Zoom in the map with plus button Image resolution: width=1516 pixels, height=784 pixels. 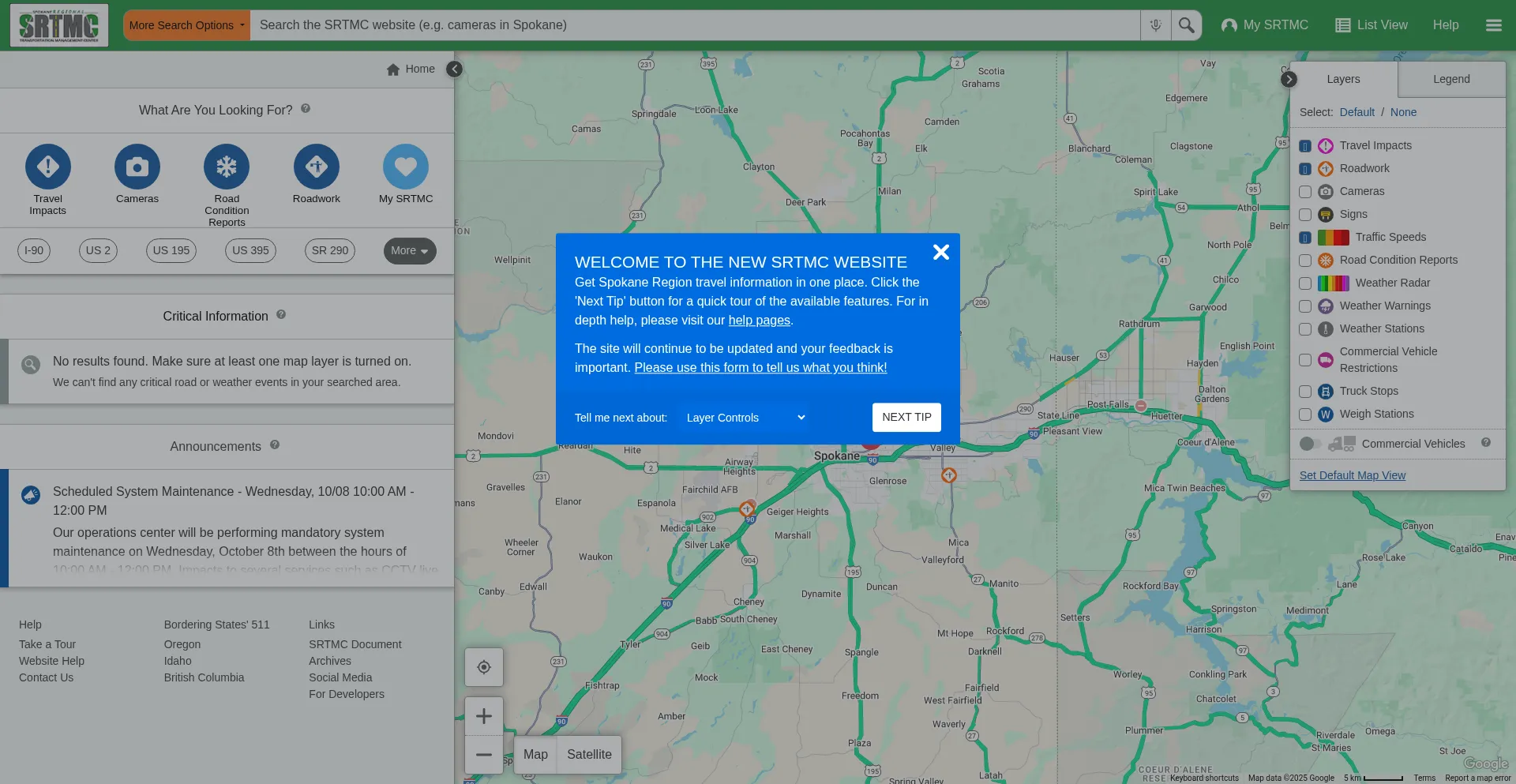[x=484, y=716]
